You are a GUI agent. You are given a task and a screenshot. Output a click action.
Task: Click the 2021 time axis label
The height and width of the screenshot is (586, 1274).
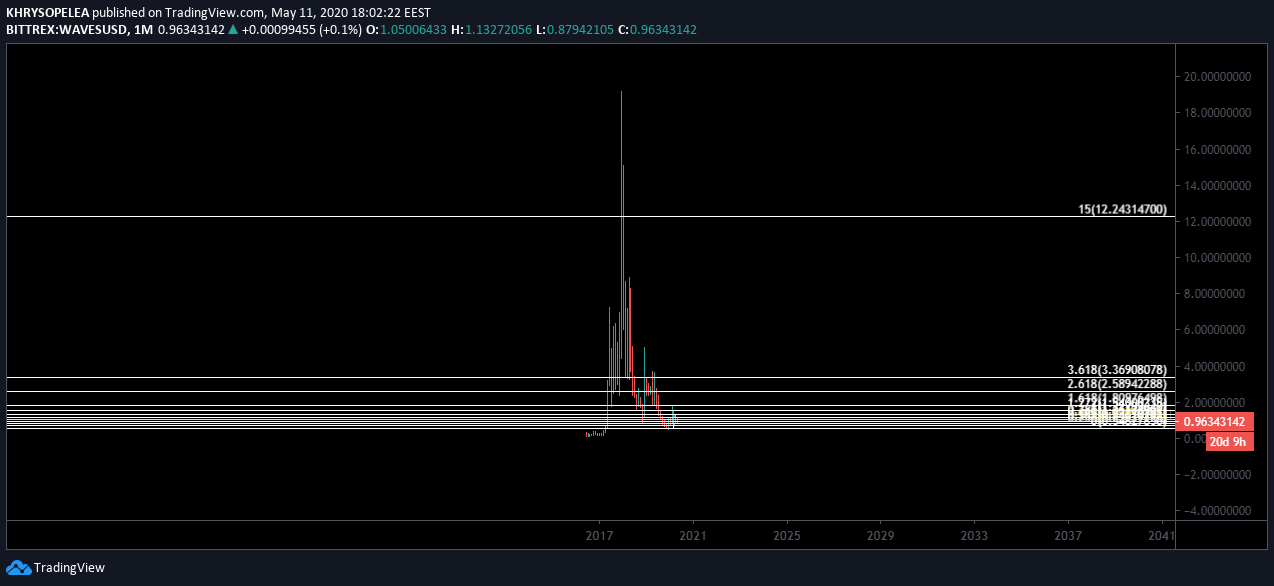point(693,536)
